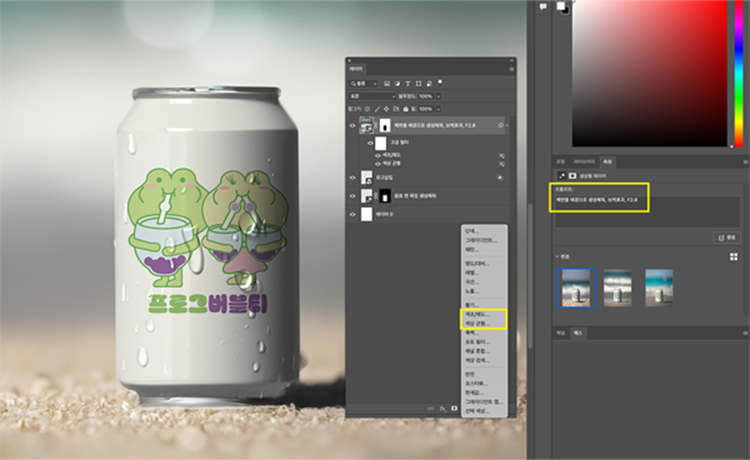The image size is (750, 460).
Task: Hide the 레이어 0 layer eye
Action: point(353,215)
